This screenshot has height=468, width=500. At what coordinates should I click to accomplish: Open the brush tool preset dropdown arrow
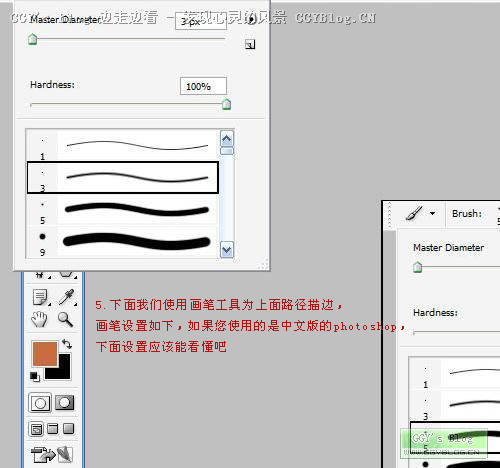tap(433, 213)
